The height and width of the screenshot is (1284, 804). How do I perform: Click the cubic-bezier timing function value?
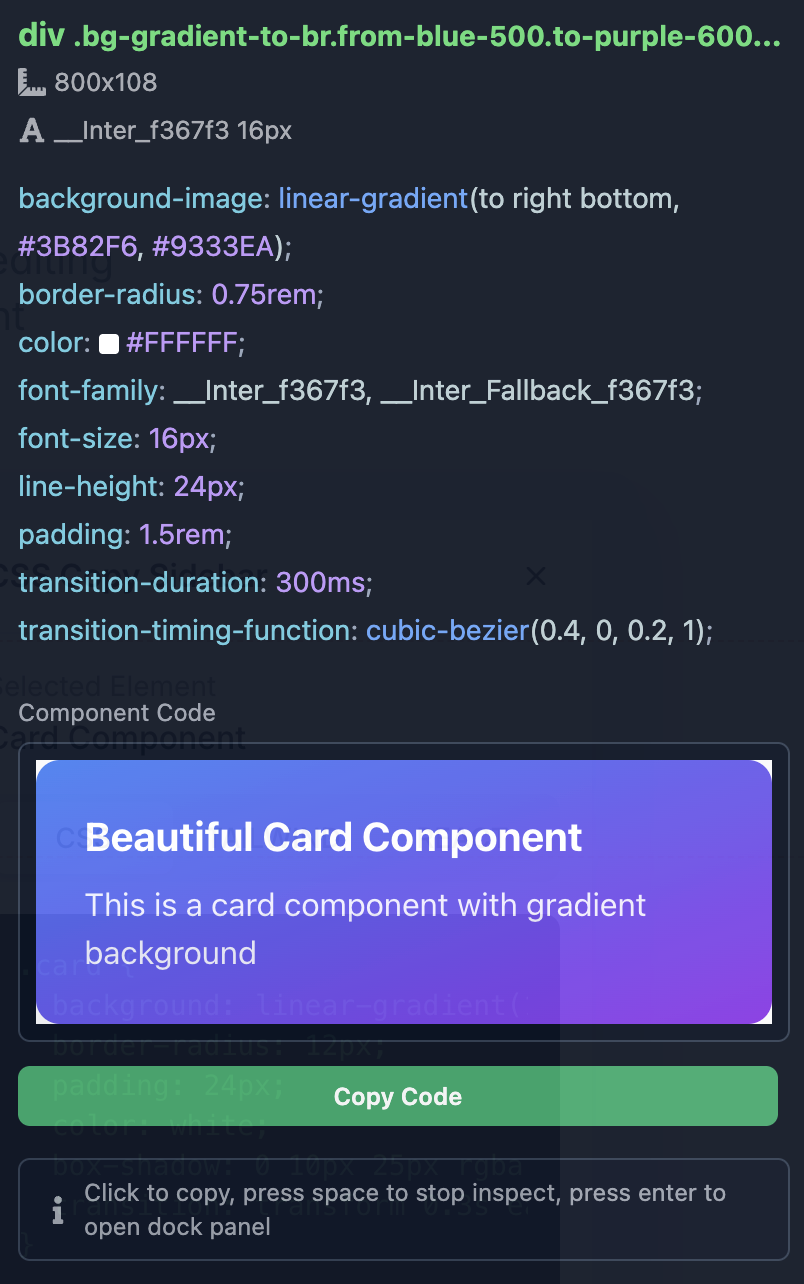447,631
